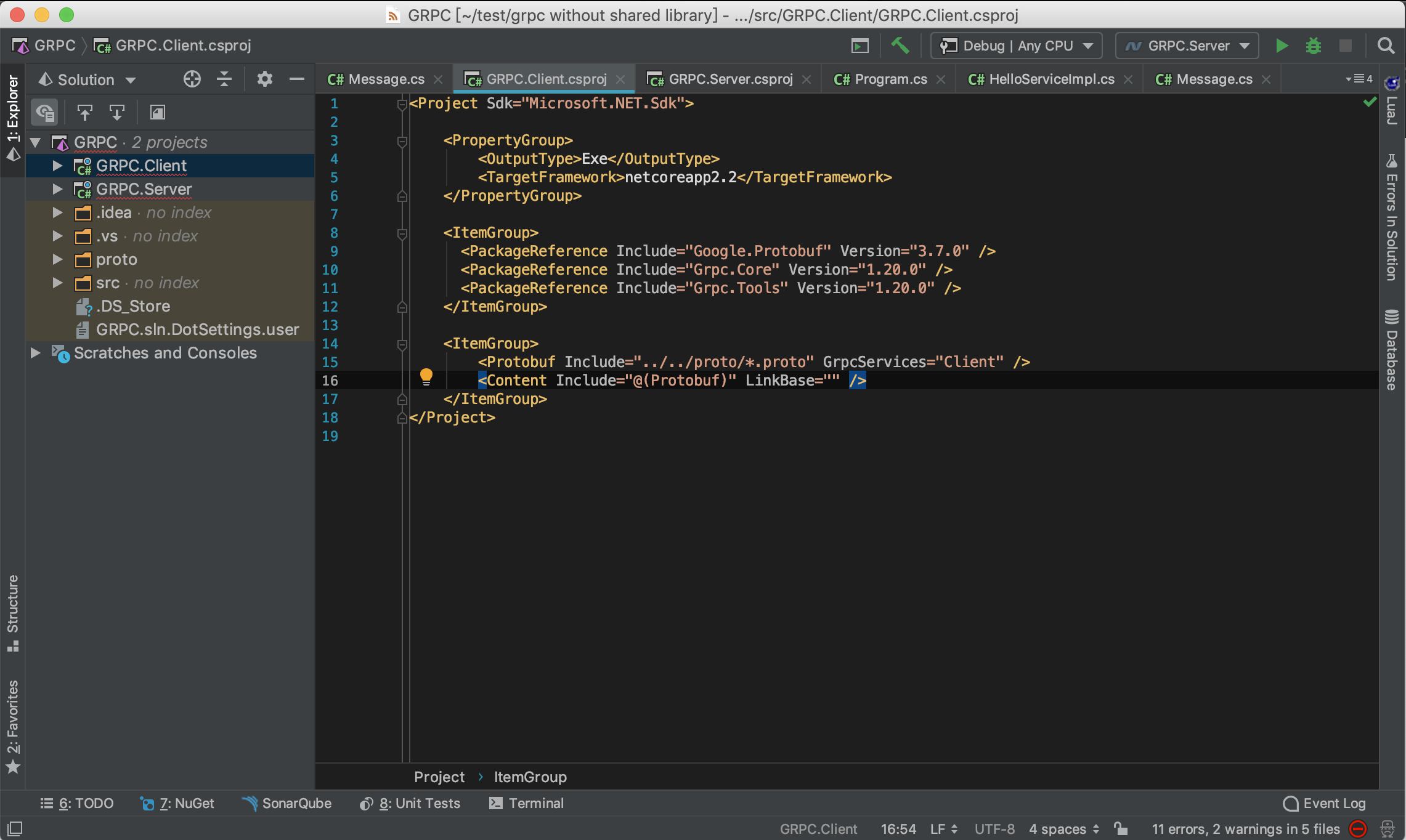The width and height of the screenshot is (1406, 840).
Task: Change the LF line separator setting
Action: [x=944, y=829]
